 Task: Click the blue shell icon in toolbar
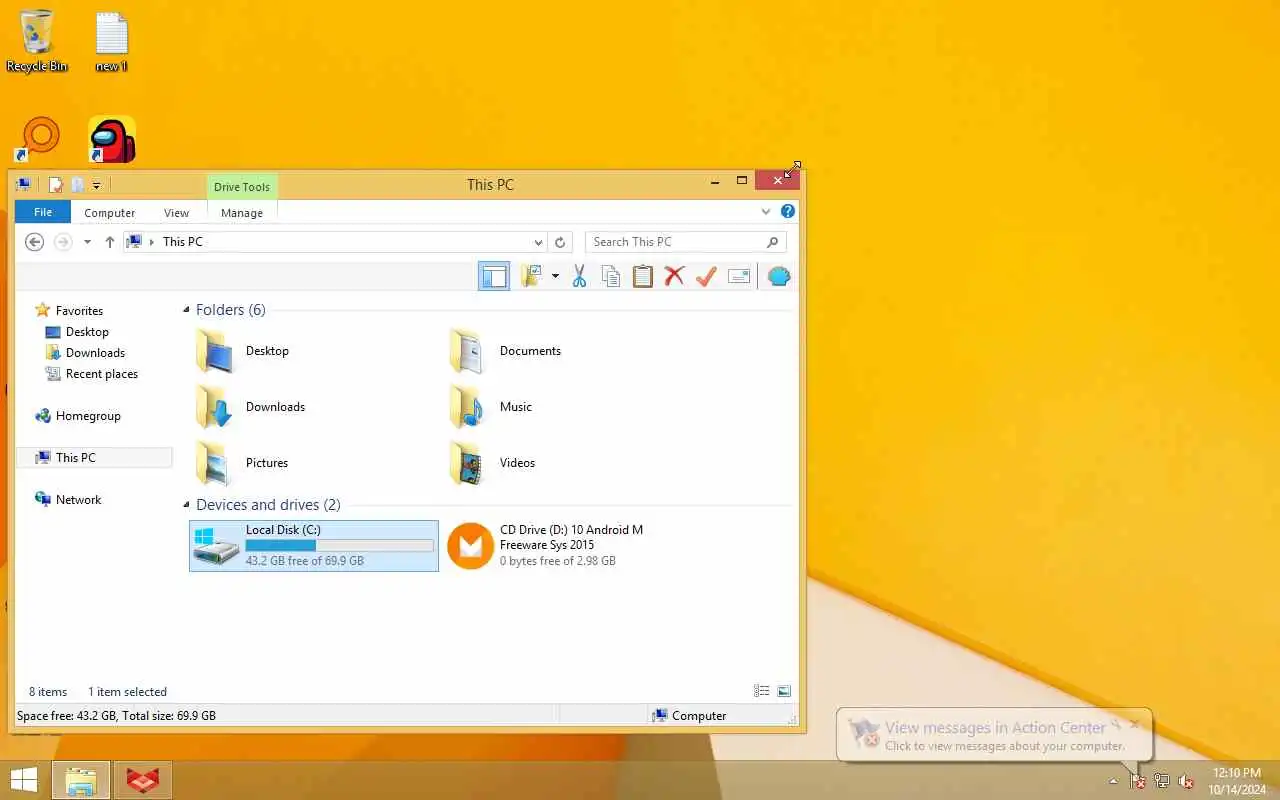tap(779, 277)
